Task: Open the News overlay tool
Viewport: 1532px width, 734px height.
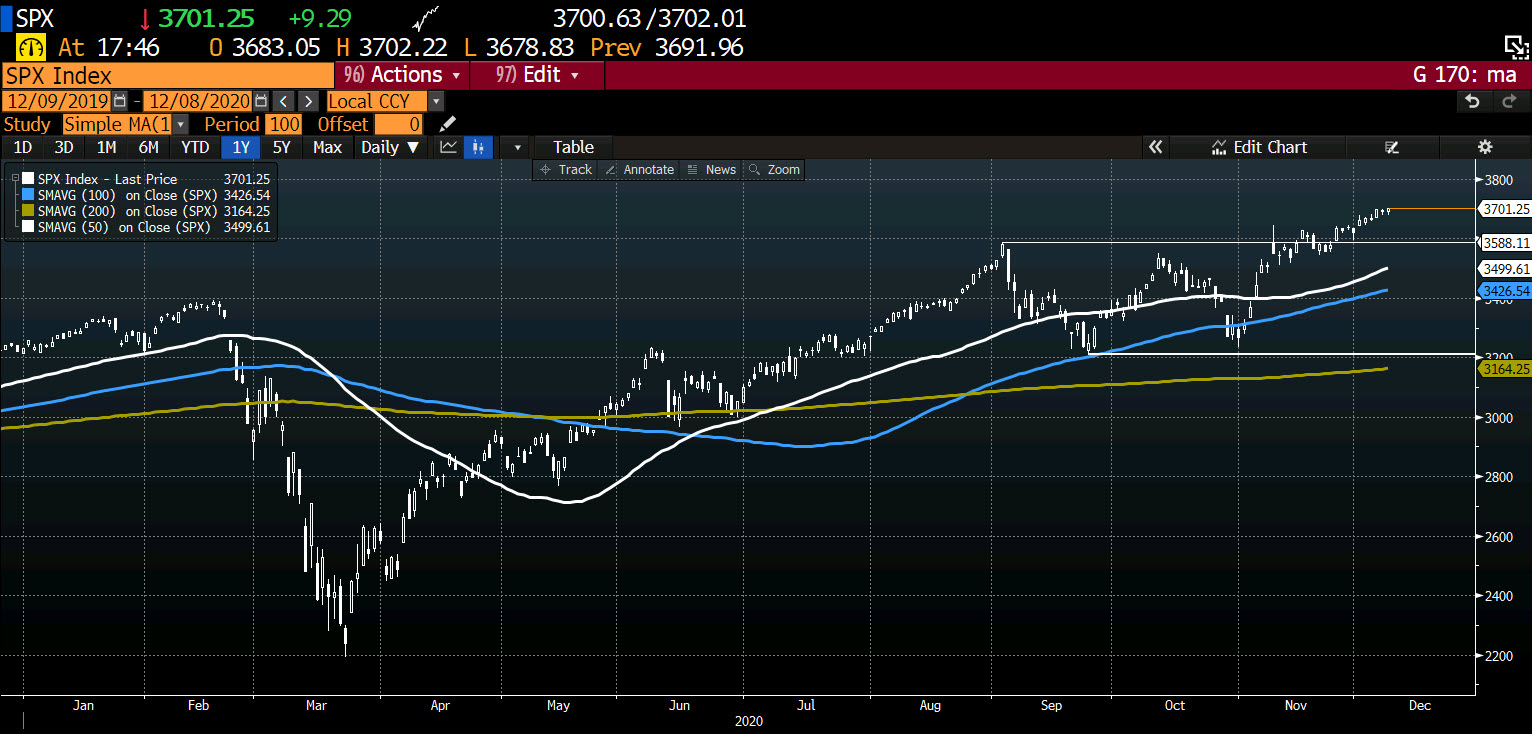Action: [712, 170]
